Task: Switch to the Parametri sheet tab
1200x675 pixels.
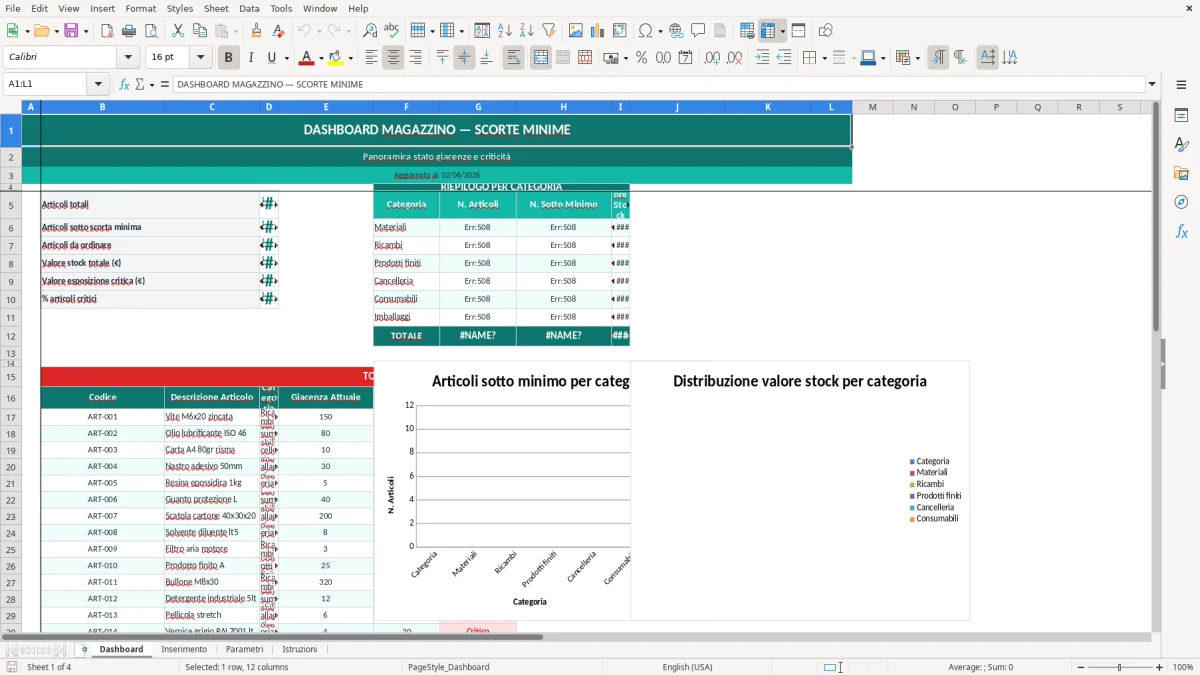Action: click(244, 650)
